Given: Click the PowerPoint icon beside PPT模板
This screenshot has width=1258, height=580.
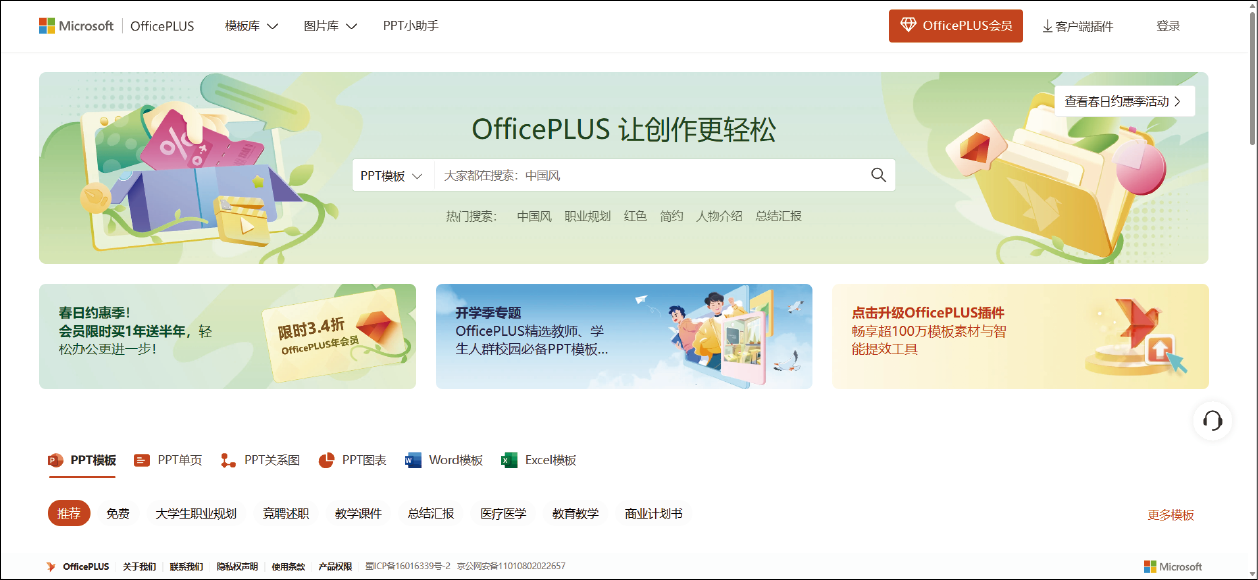Looking at the screenshot, I should pos(56,460).
